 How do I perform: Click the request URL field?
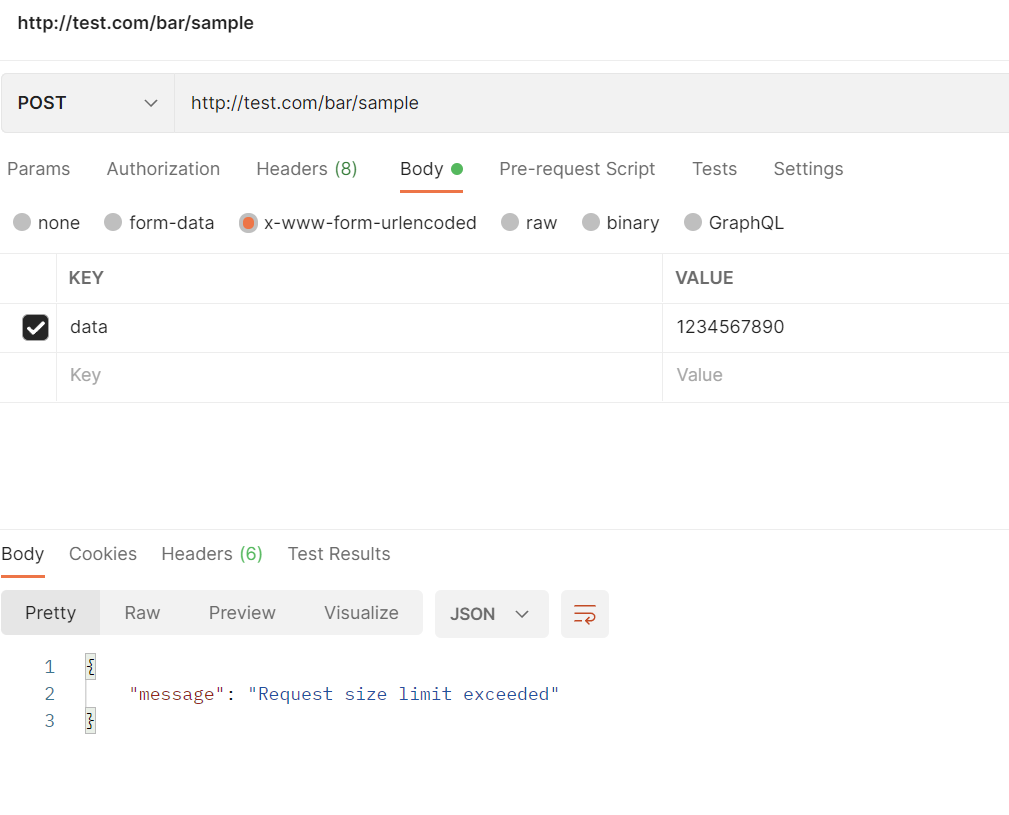coord(590,103)
